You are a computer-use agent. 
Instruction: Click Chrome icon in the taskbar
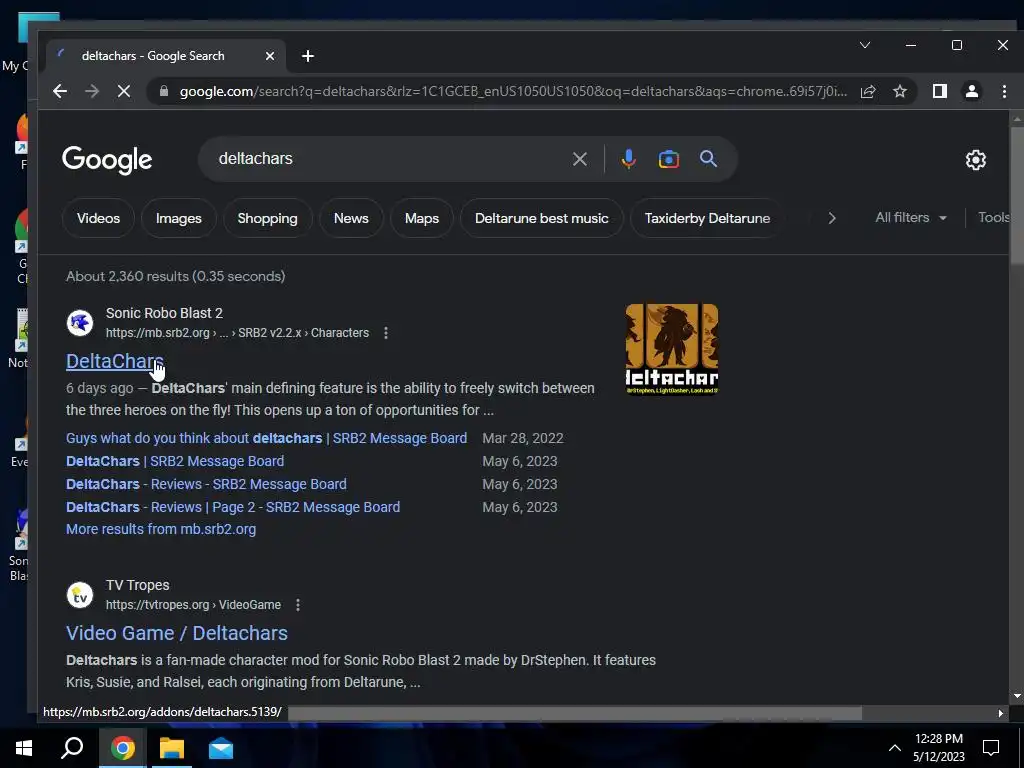point(122,748)
